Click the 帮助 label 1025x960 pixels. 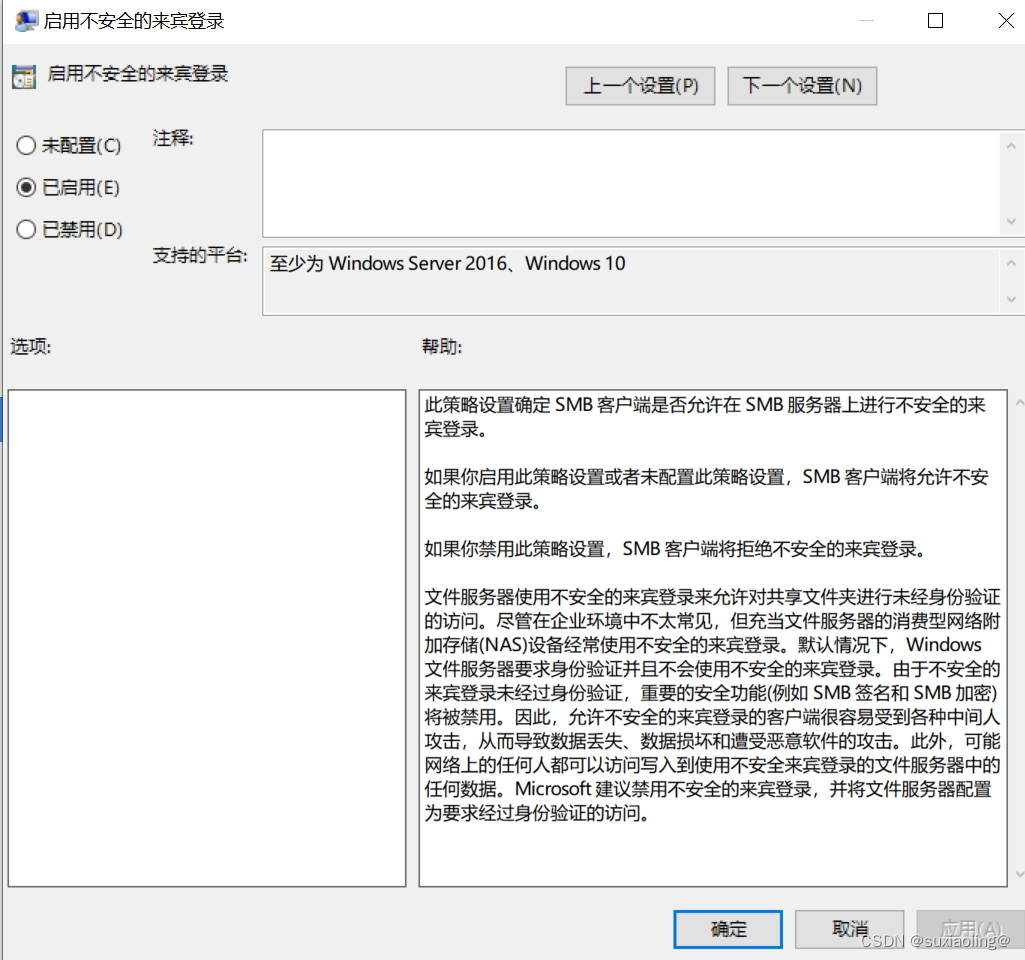click(442, 346)
